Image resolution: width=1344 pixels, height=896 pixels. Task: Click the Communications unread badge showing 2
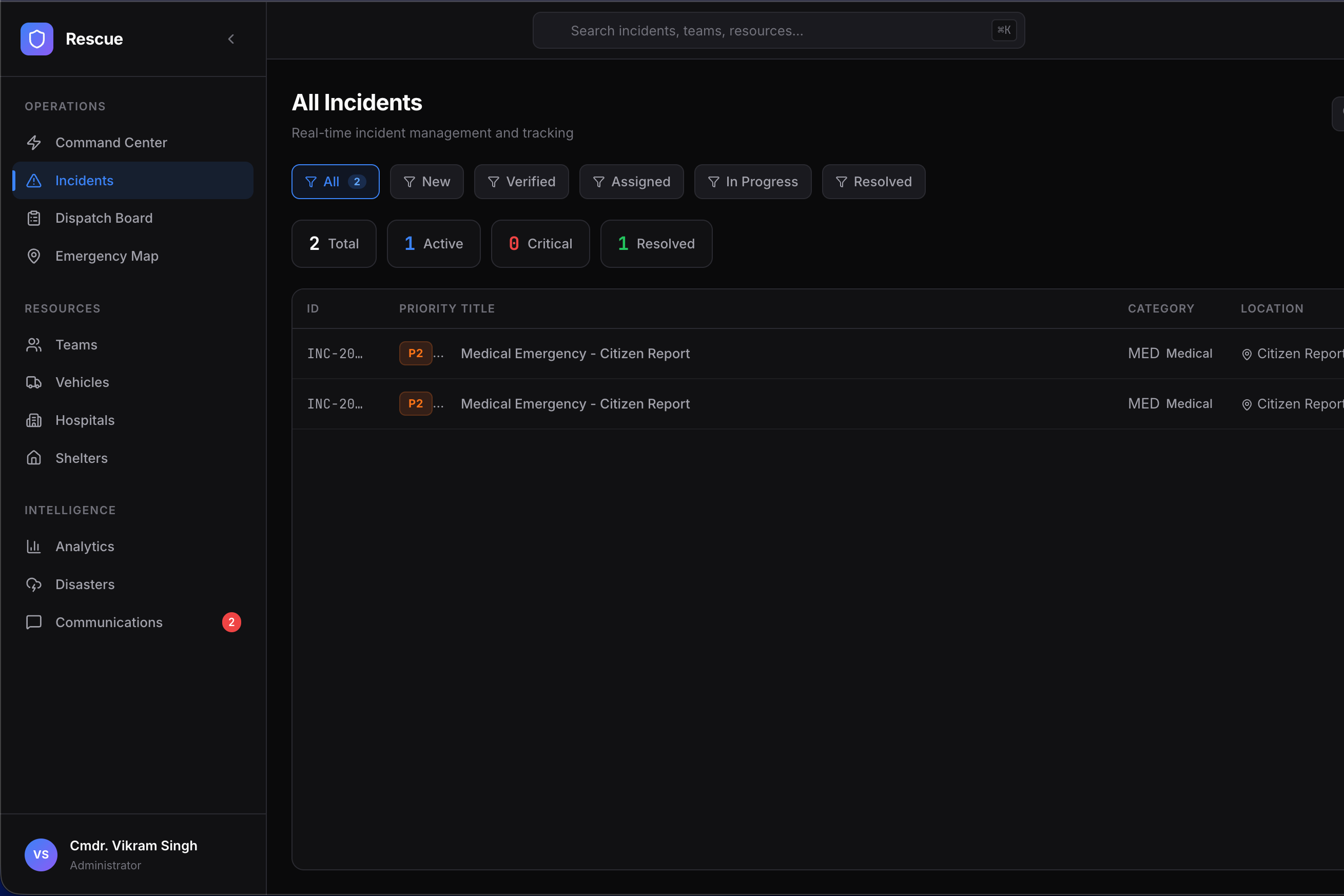click(x=231, y=622)
